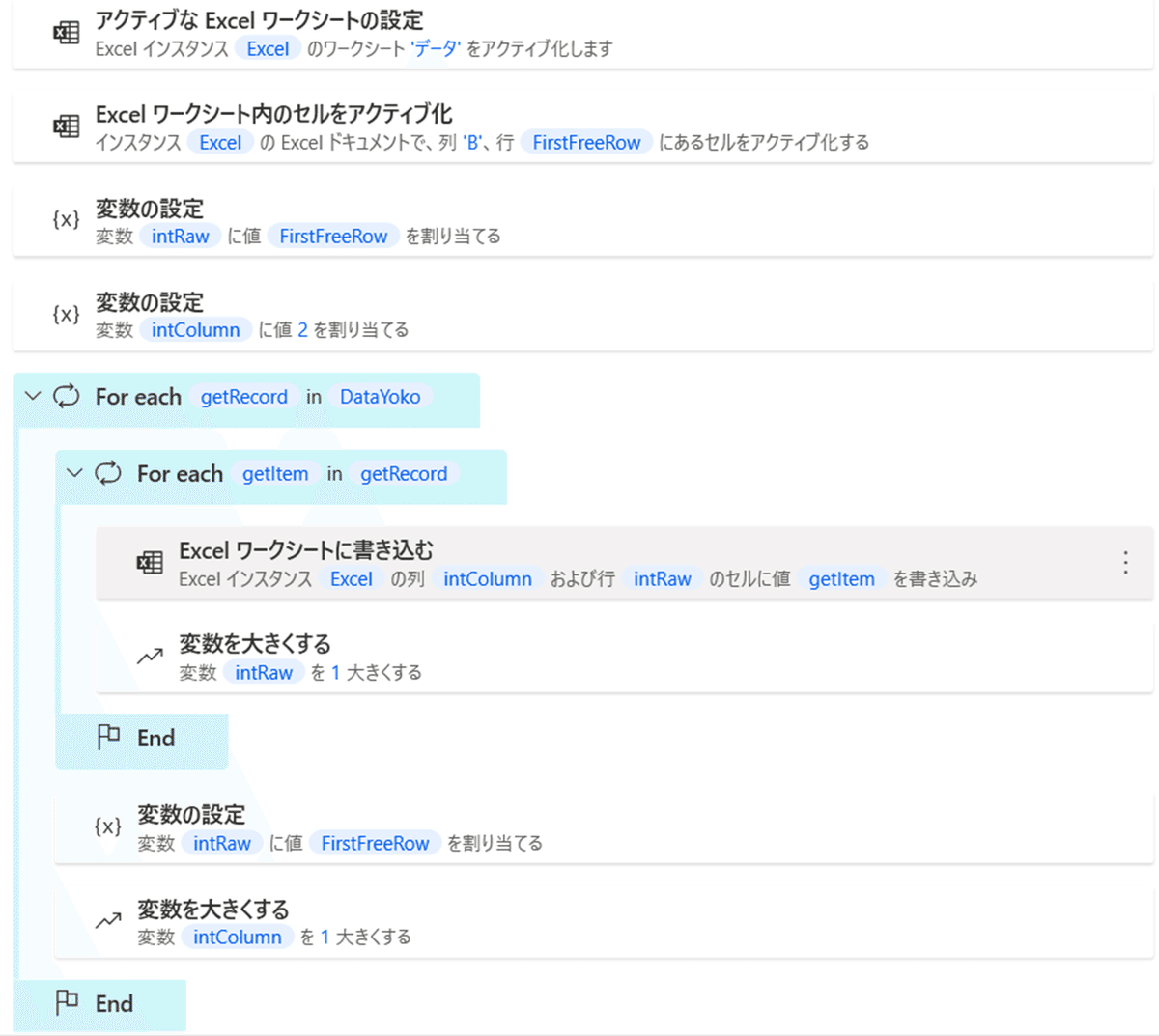Collapse the For each getRecord loop
Image resolution: width=1159 pixels, height=1036 pixels.
click(33, 396)
